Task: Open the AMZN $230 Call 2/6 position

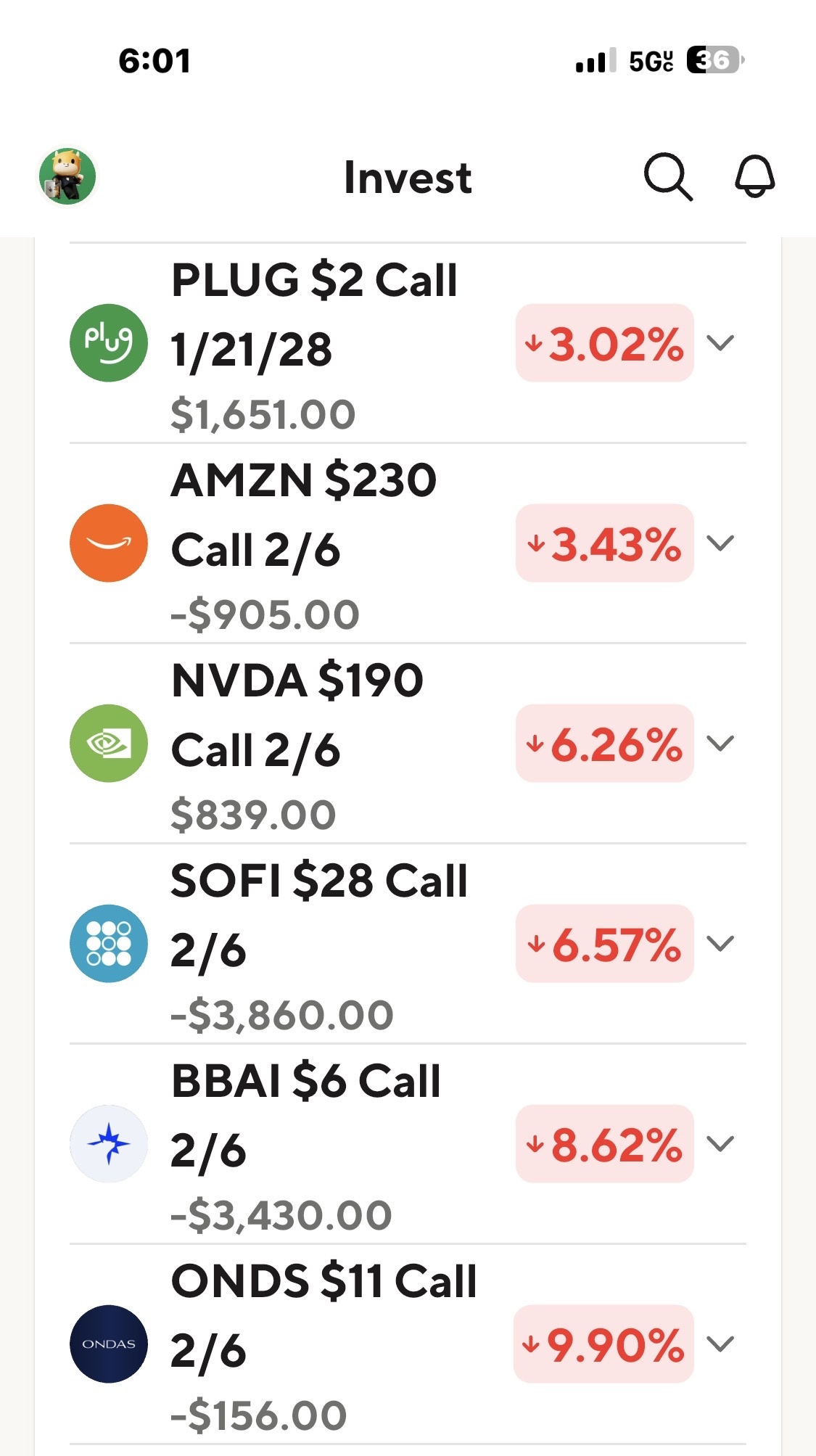Action: [408, 543]
